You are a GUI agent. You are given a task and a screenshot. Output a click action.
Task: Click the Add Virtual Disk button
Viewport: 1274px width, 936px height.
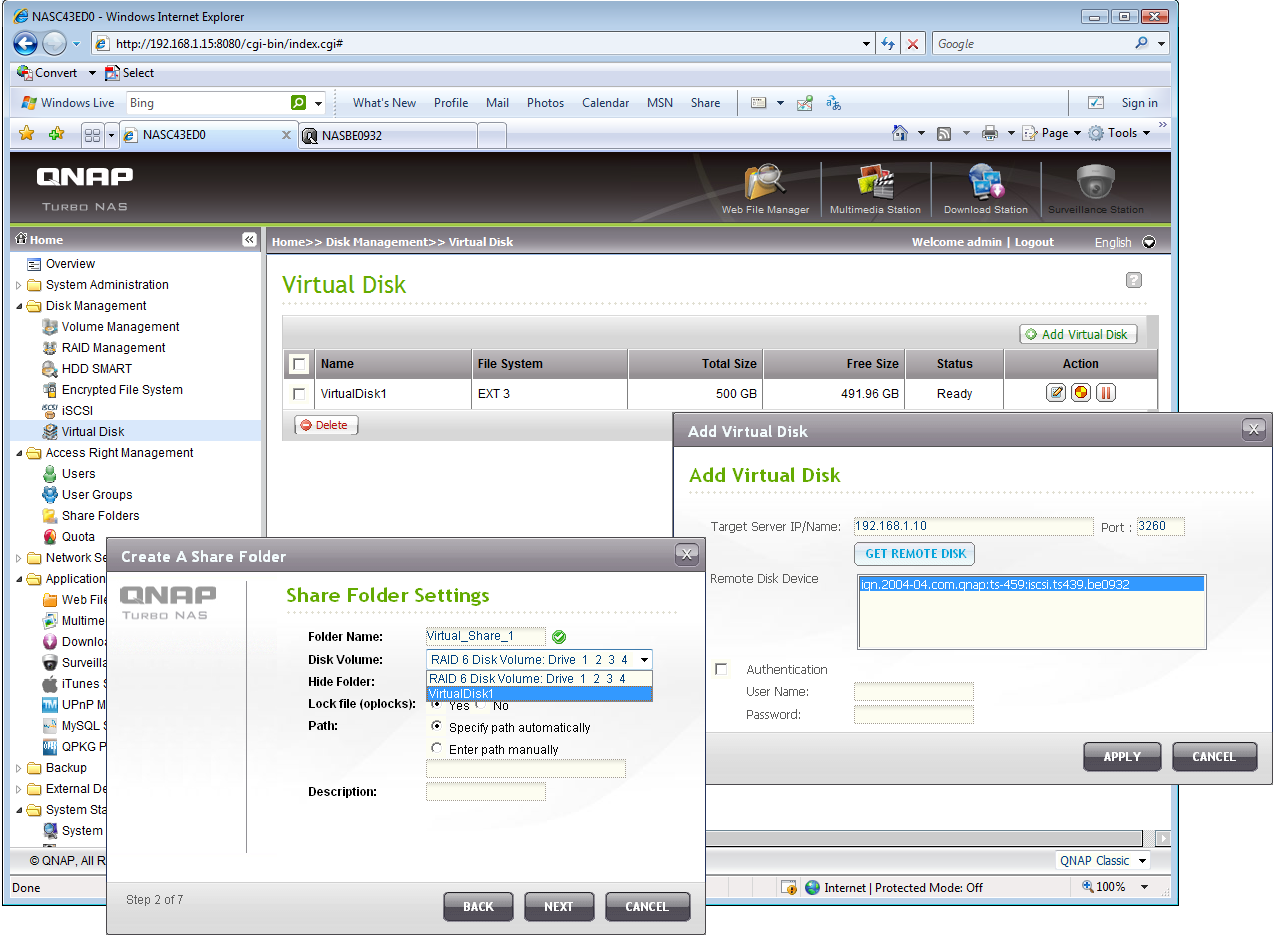click(1077, 334)
